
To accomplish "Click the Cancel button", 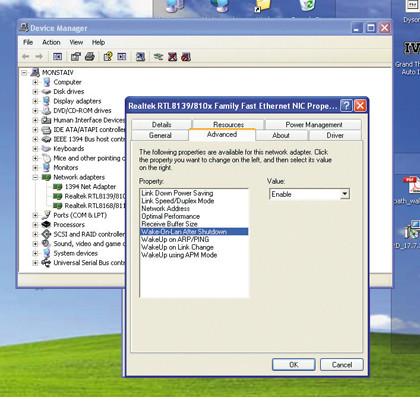I will 342,365.
